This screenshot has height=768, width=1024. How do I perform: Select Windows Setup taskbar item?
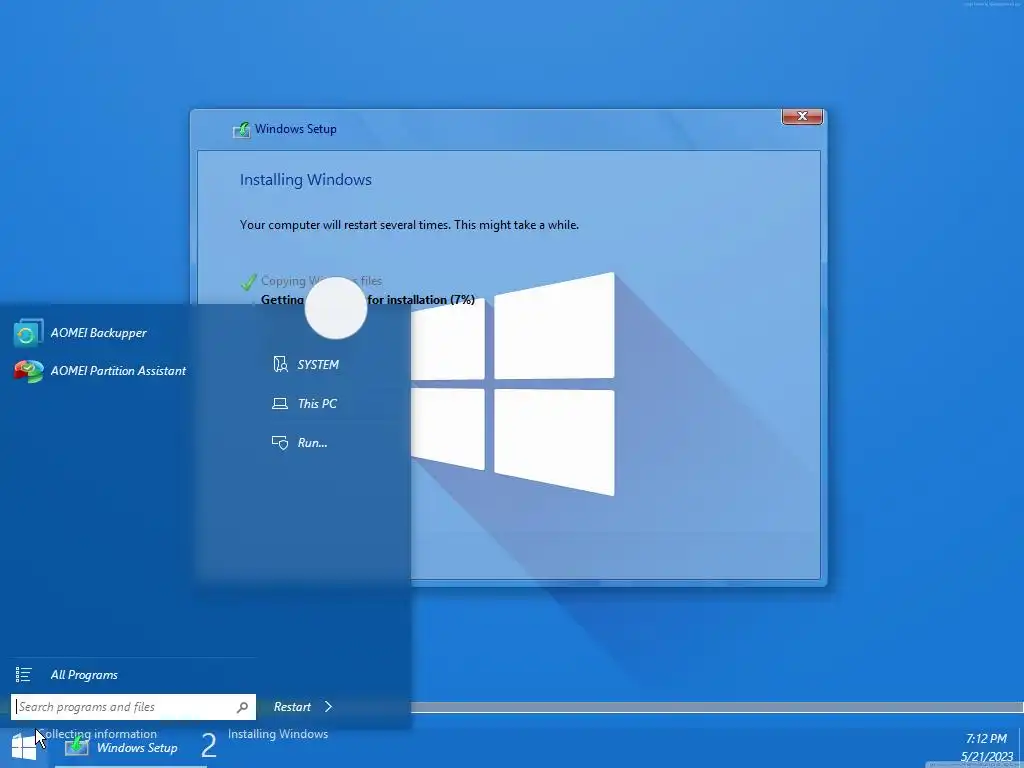[124, 748]
